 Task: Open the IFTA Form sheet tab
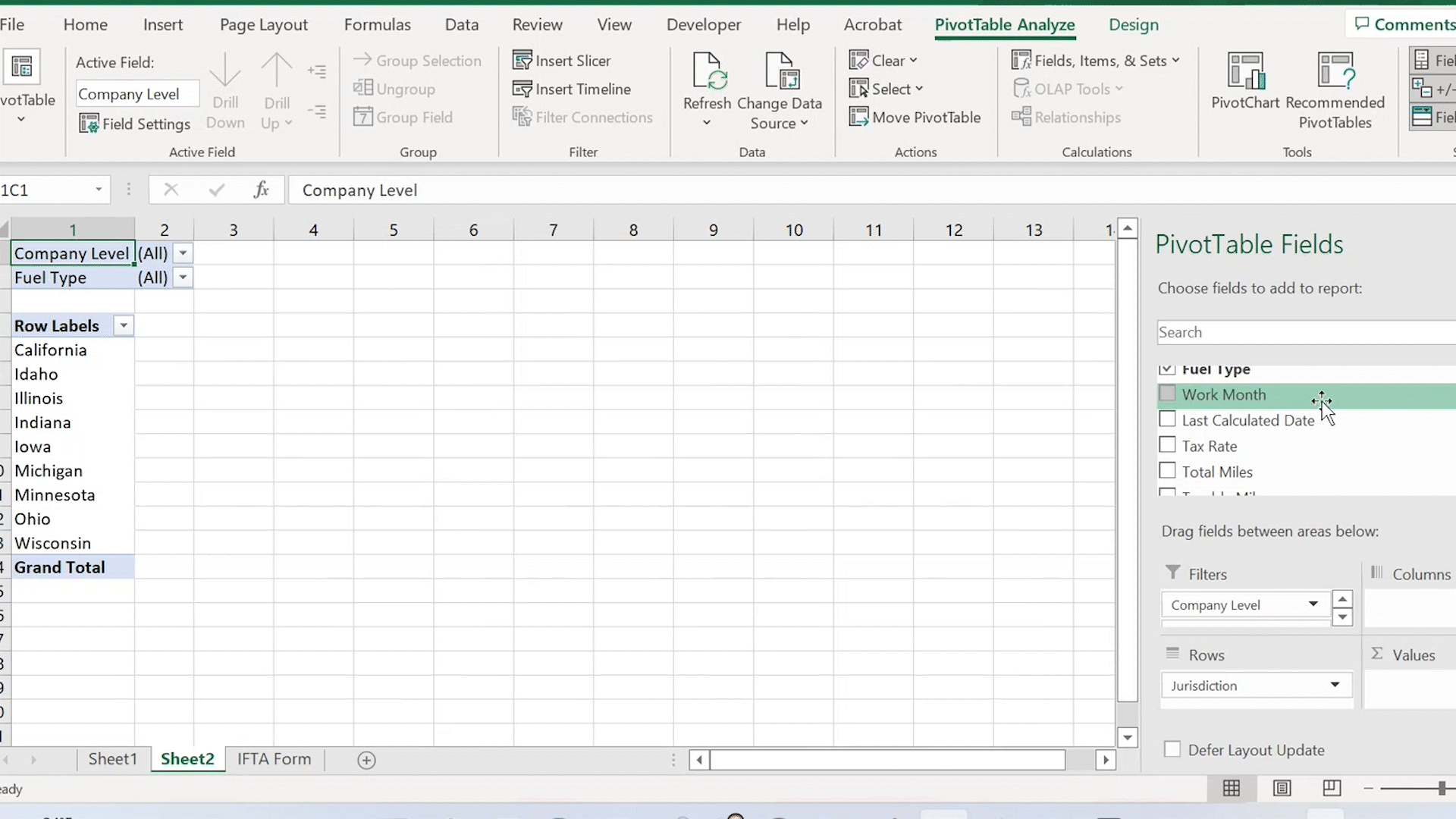(274, 759)
